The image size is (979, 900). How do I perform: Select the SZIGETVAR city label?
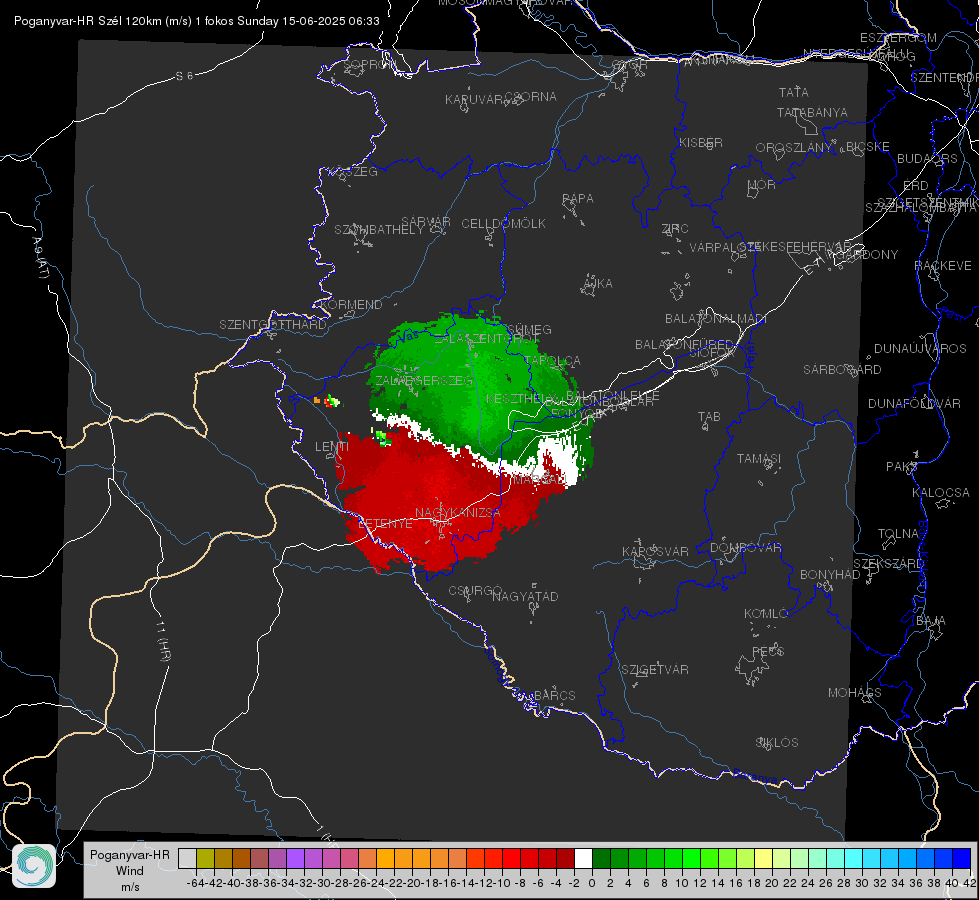[654, 670]
